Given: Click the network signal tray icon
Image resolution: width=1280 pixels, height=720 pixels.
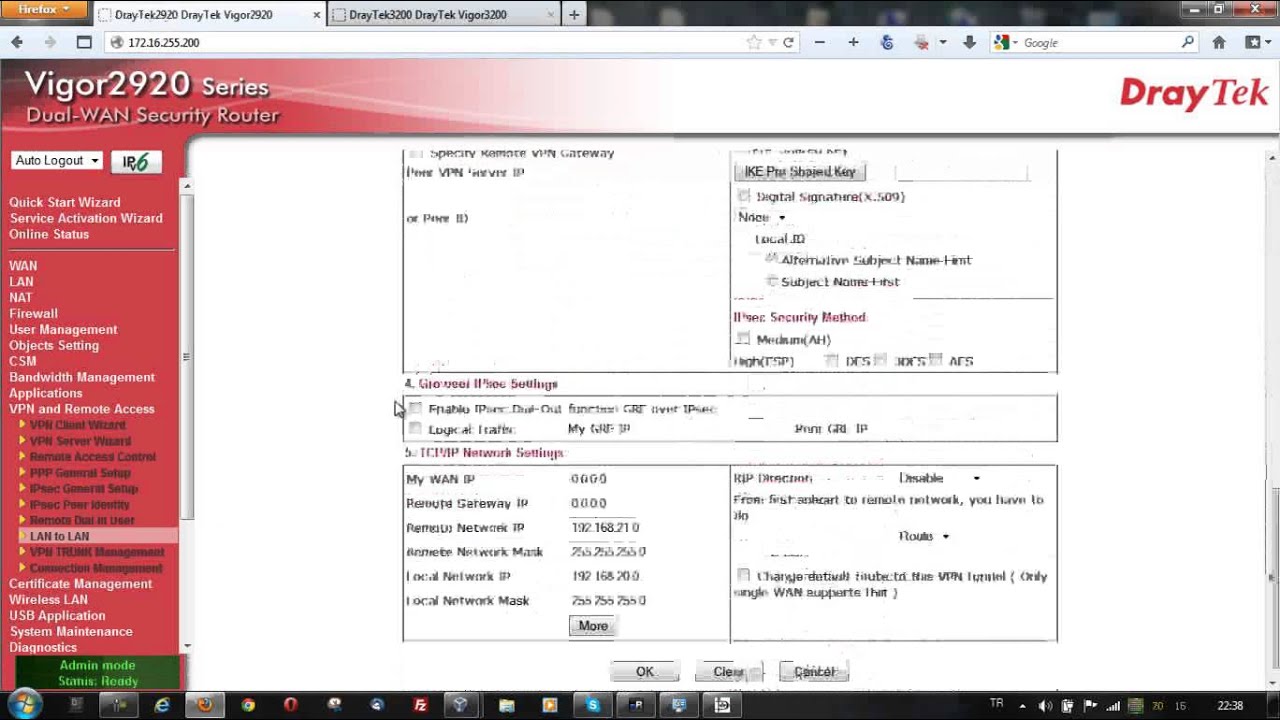Looking at the screenshot, I should [1113, 706].
